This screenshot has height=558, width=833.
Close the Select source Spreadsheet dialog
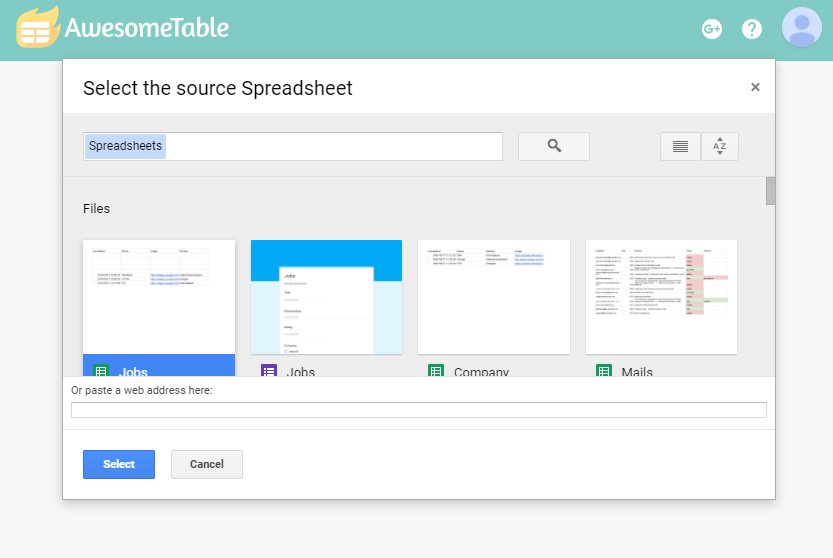[755, 87]
